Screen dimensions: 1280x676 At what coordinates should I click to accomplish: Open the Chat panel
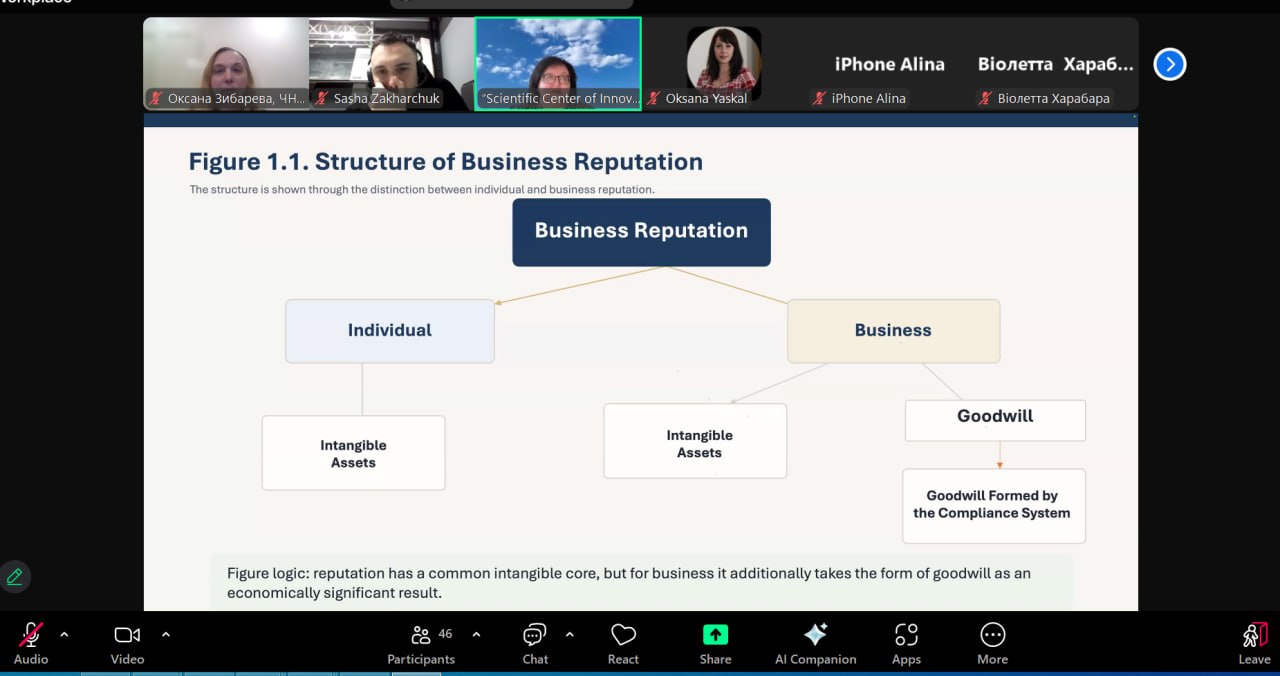(535, 642)
